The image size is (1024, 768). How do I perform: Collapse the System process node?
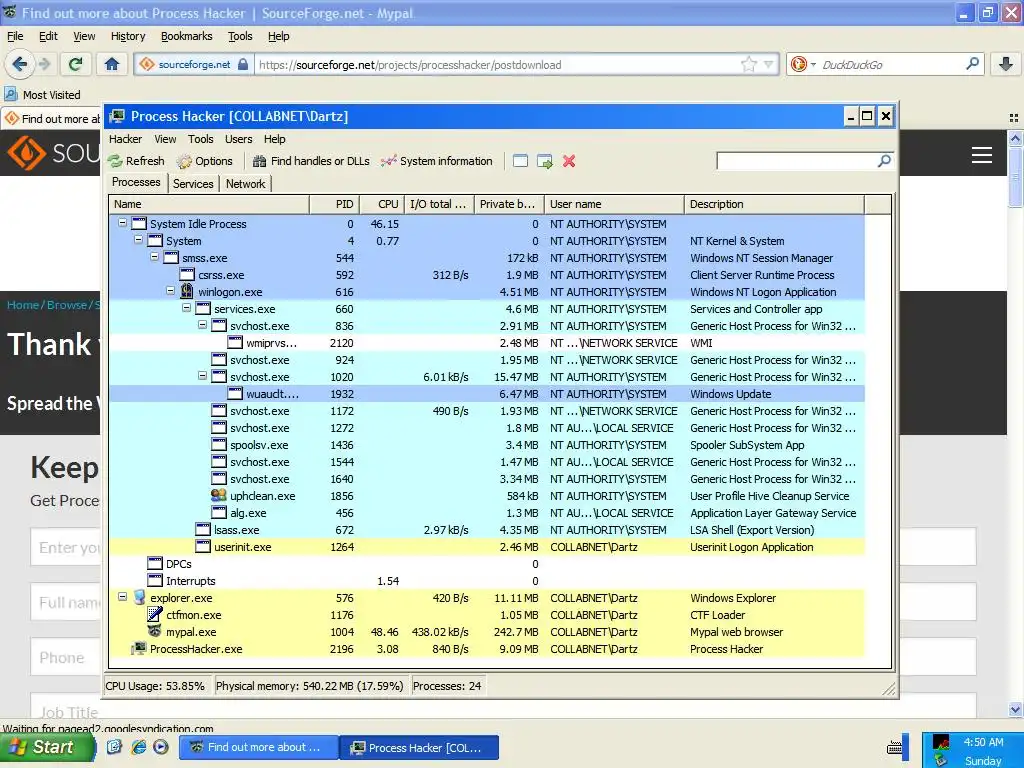coord(138,240)
